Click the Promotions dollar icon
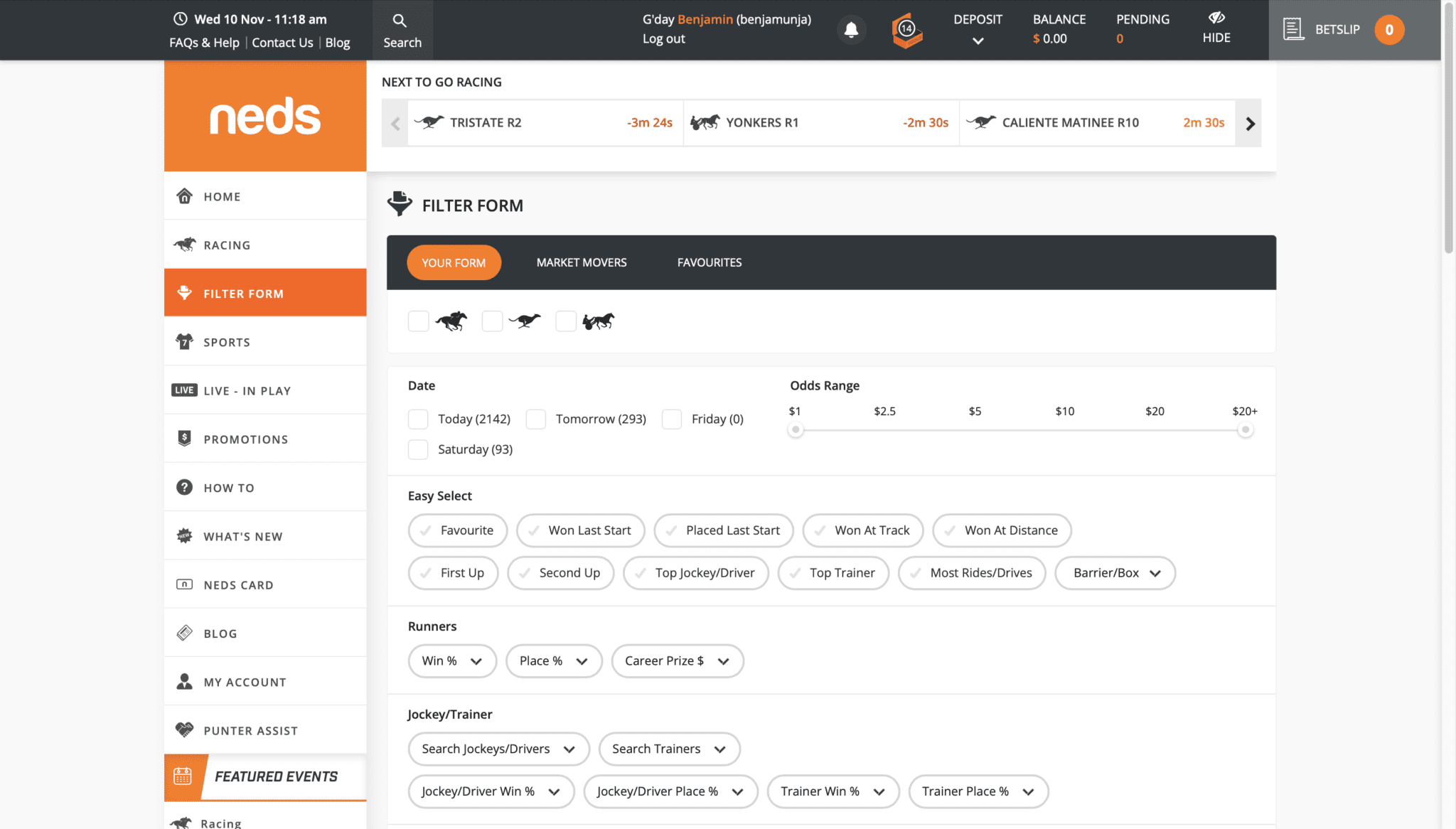The image size is (1456, 829). tap(185, 439)
